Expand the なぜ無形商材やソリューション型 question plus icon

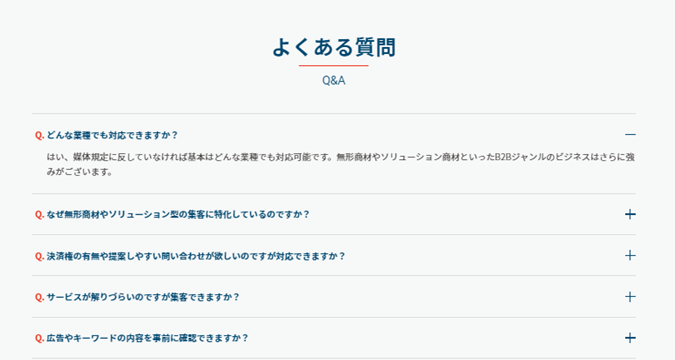point(630,214)
